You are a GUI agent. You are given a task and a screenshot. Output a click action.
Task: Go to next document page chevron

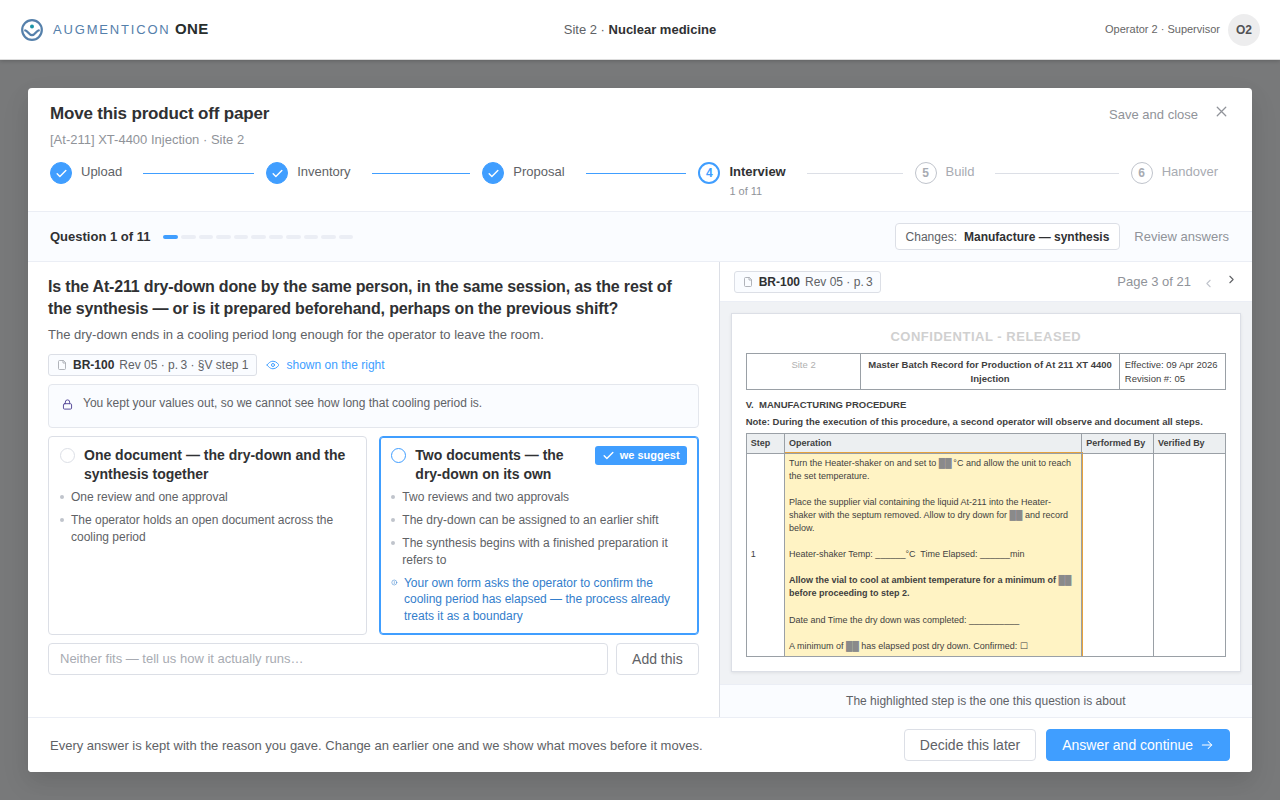pyautogui.click(x=1231, y=280)
